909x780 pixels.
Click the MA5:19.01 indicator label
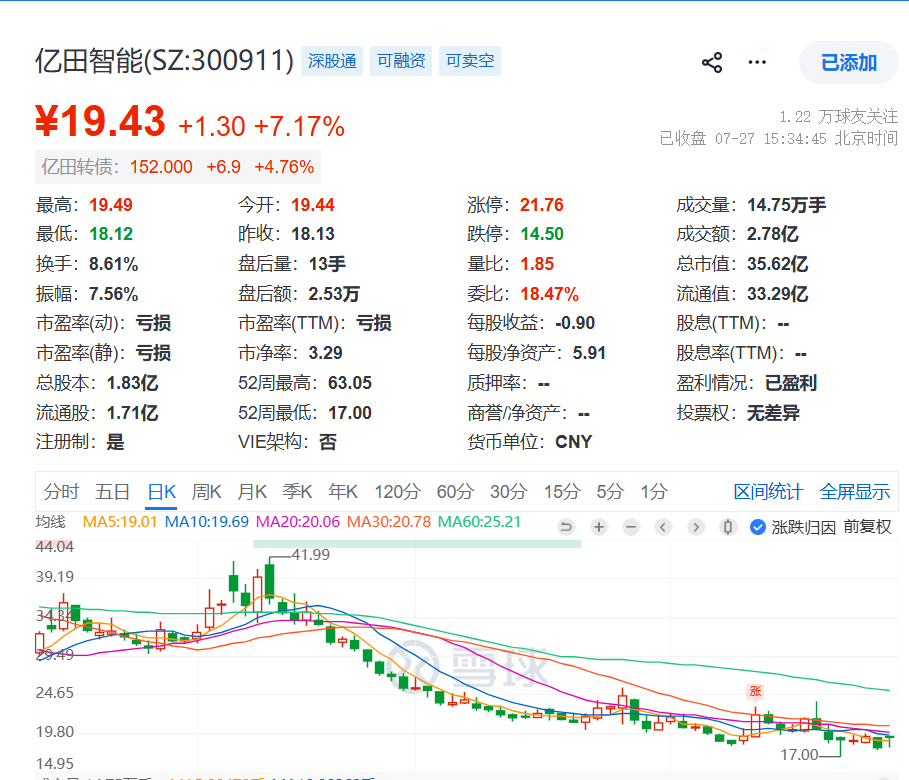(120, 522)
